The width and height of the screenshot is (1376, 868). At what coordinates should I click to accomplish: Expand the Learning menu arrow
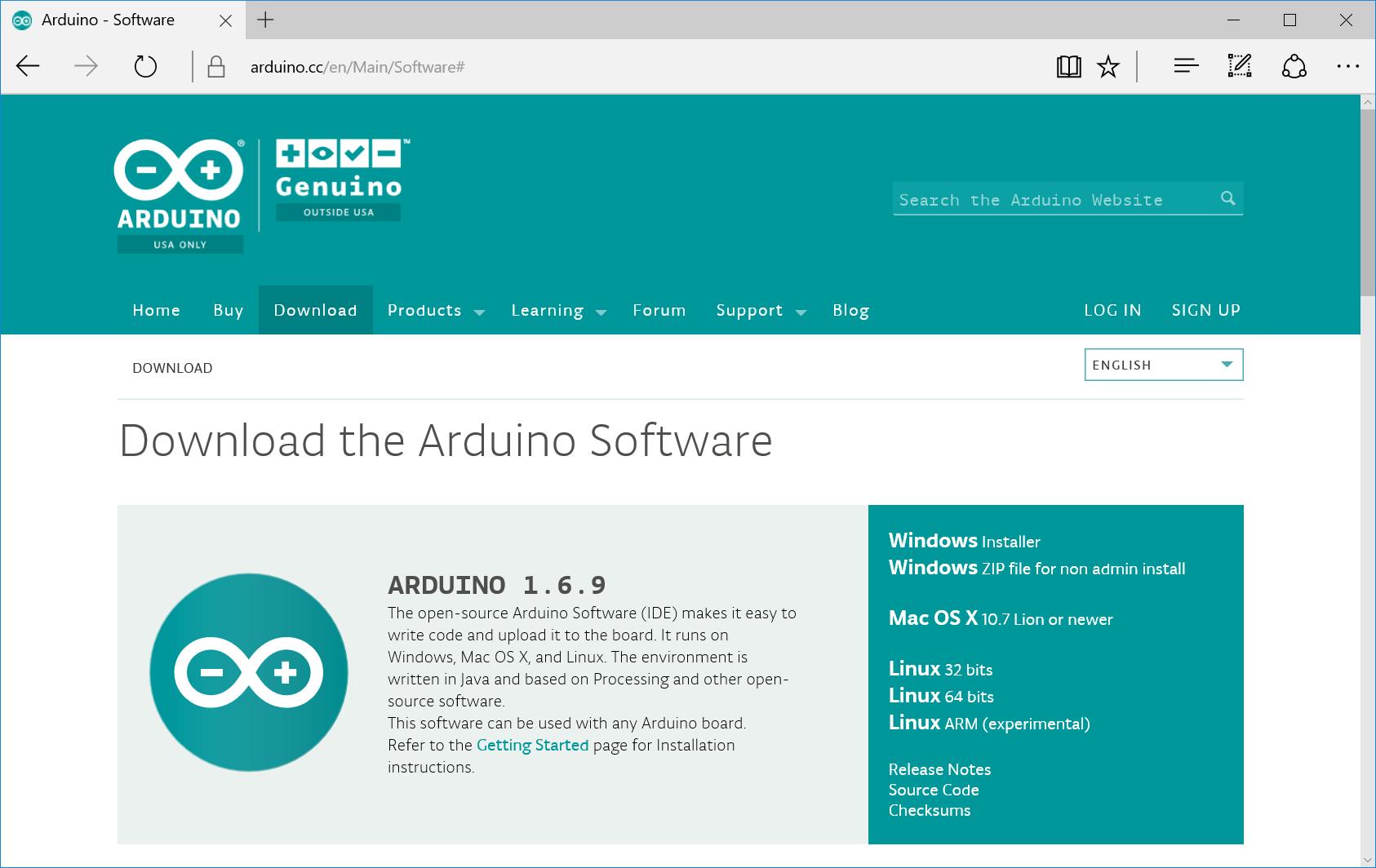pyautogui.click(x=601, y=312)
